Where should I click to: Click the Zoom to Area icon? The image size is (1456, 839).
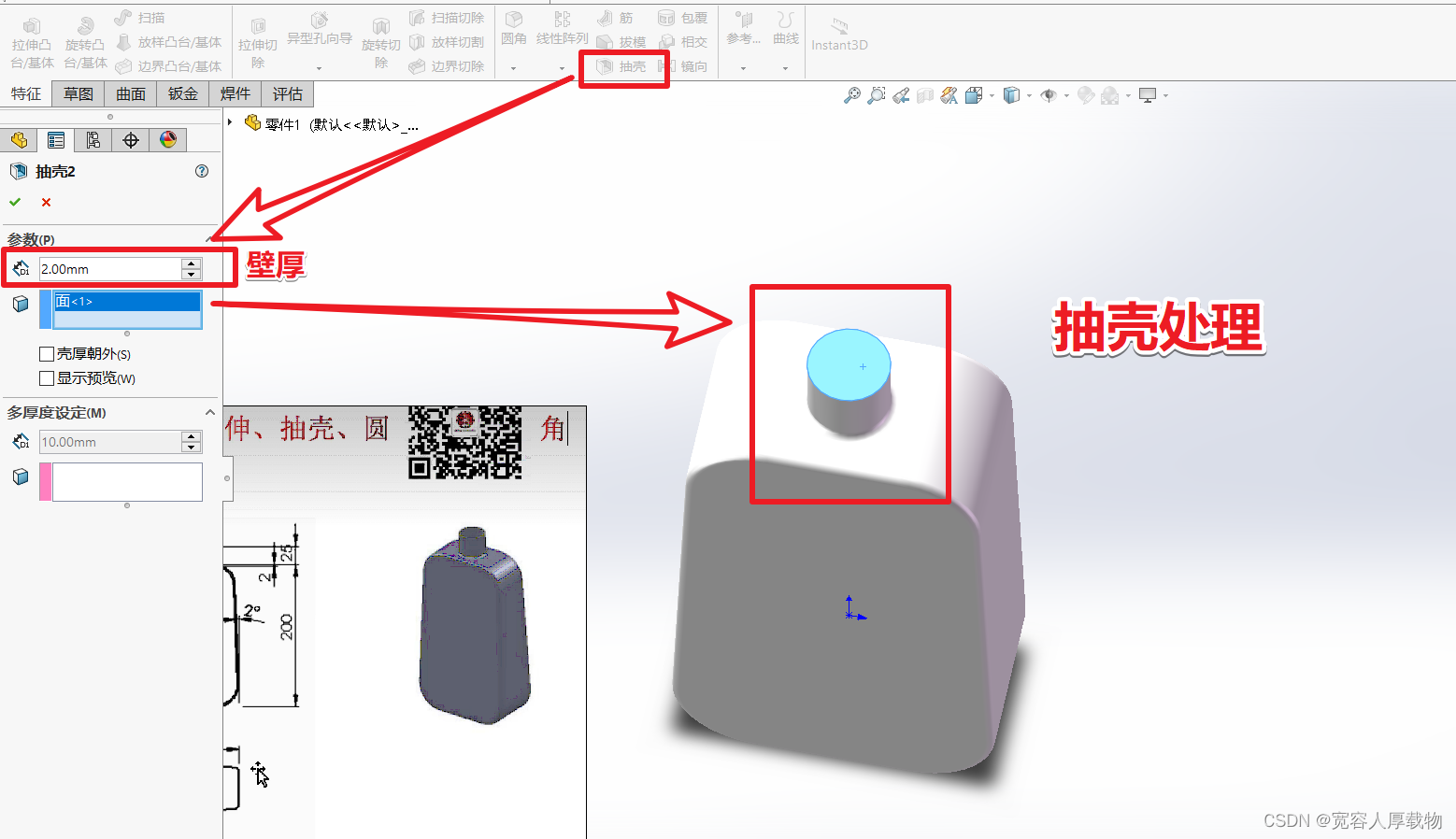(876, 95)
